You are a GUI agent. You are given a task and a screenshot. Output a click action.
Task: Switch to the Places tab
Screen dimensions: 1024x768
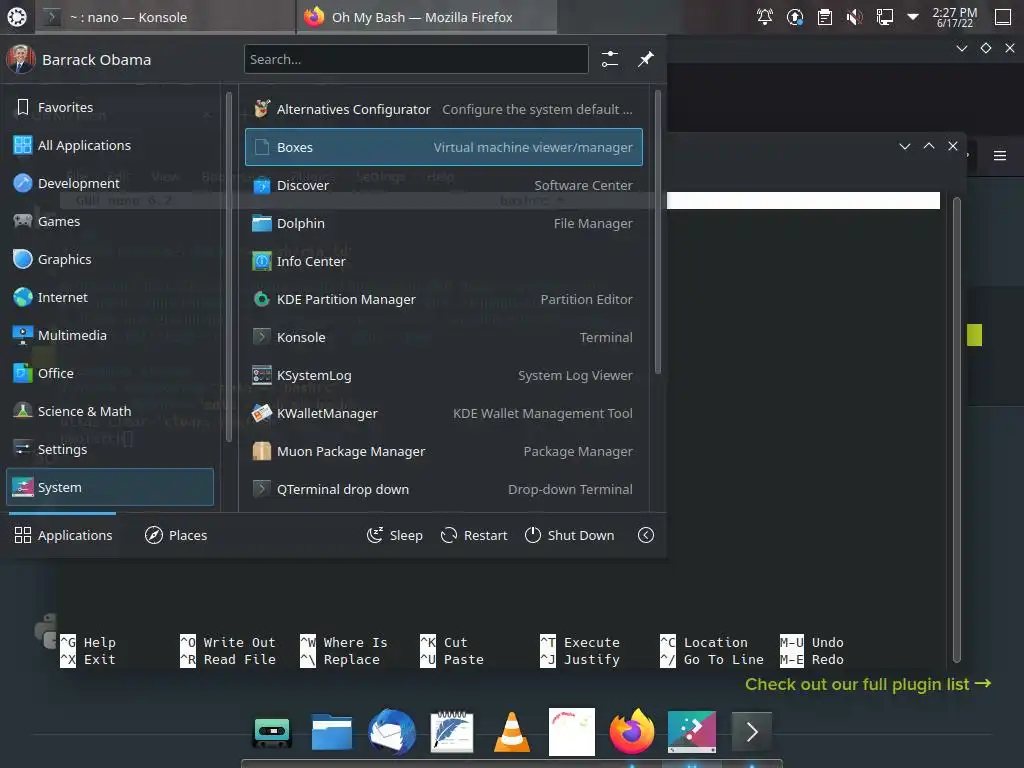(176, 535)
